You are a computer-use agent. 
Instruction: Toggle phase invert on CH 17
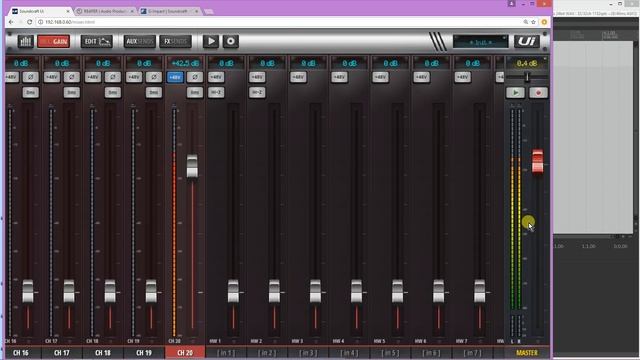(x=71, y=77)
